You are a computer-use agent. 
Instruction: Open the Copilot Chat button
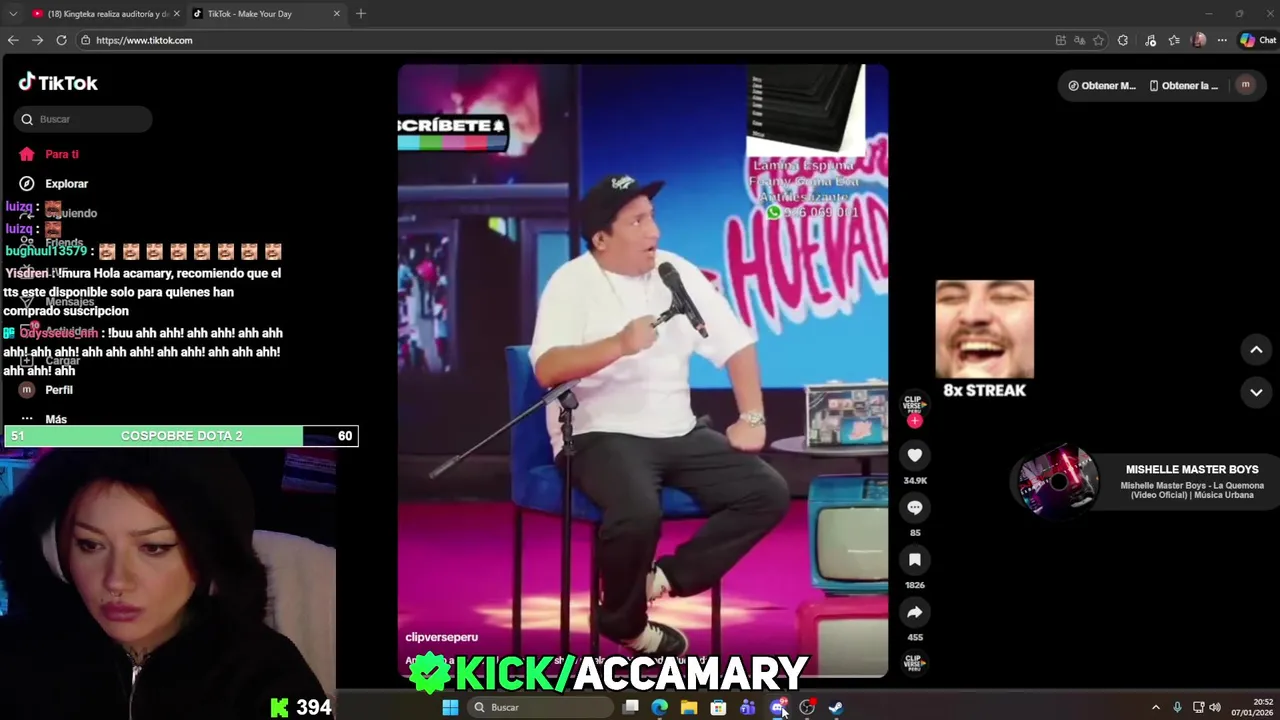(x=1258, y=40)
